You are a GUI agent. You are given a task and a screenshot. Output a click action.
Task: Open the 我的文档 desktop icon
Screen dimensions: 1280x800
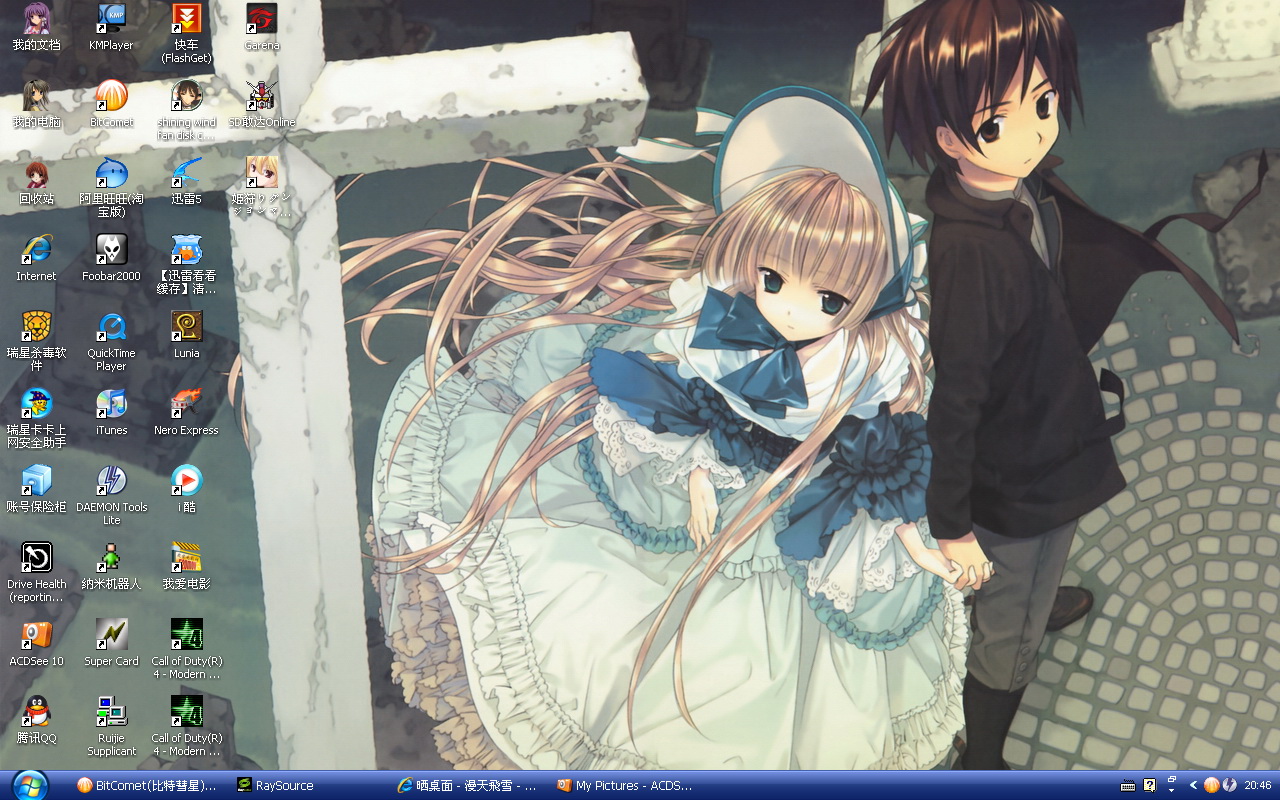click(36, 27)
